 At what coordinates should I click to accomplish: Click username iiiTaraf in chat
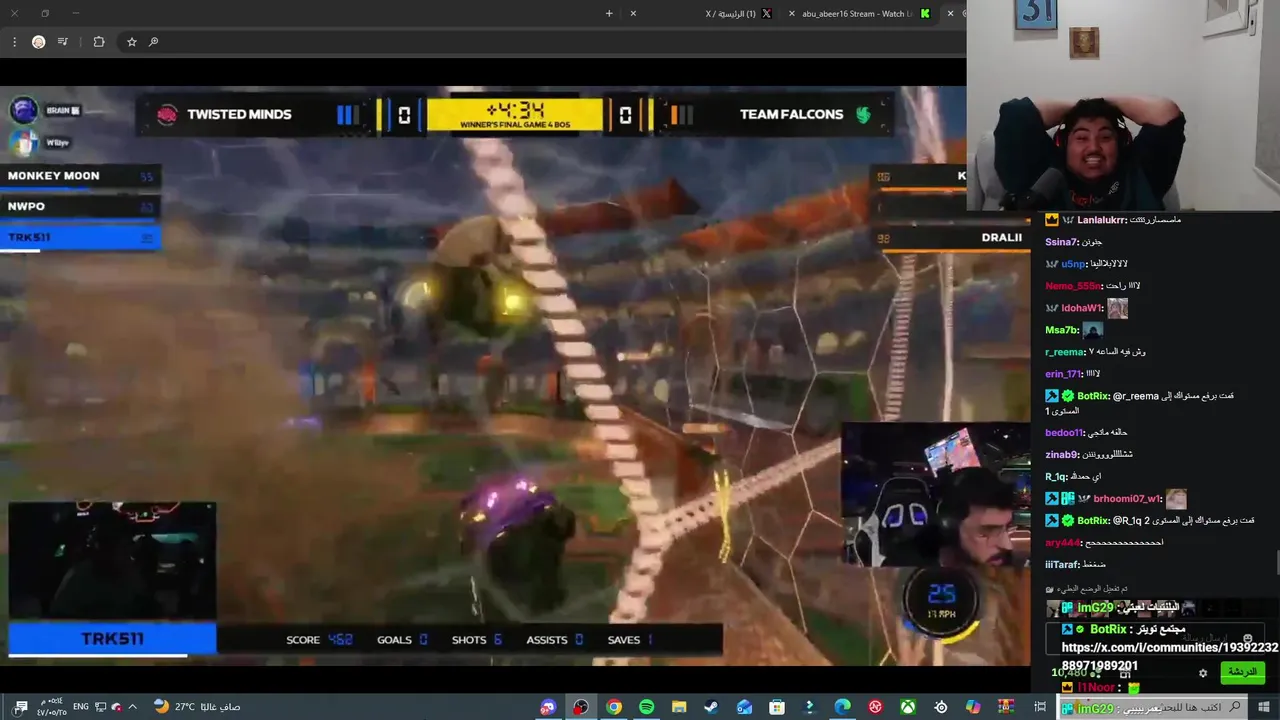pyautogui.click(x=1063, y=565)
